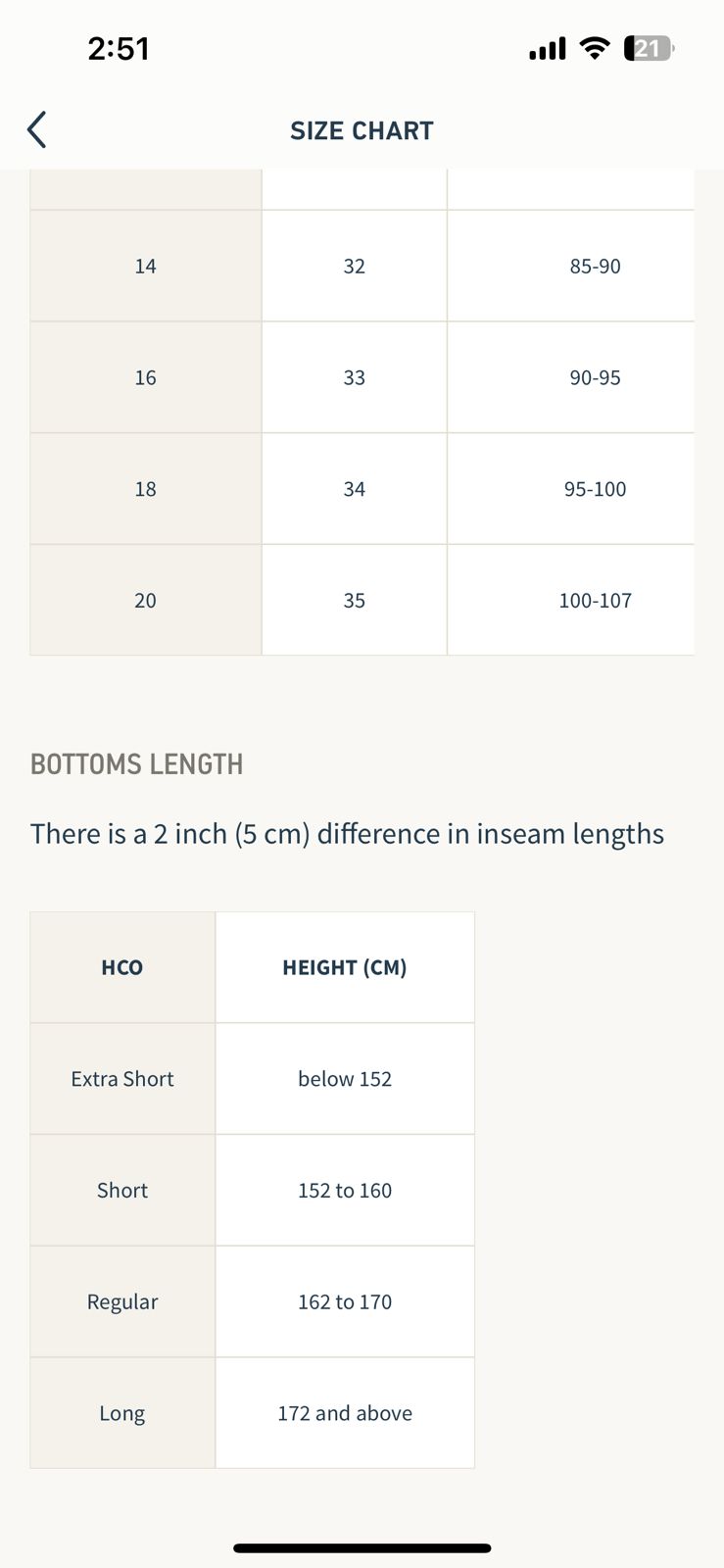Tap the BOTTOMS LENGTH section heading
724x1568 pixels.
point(137,764)
